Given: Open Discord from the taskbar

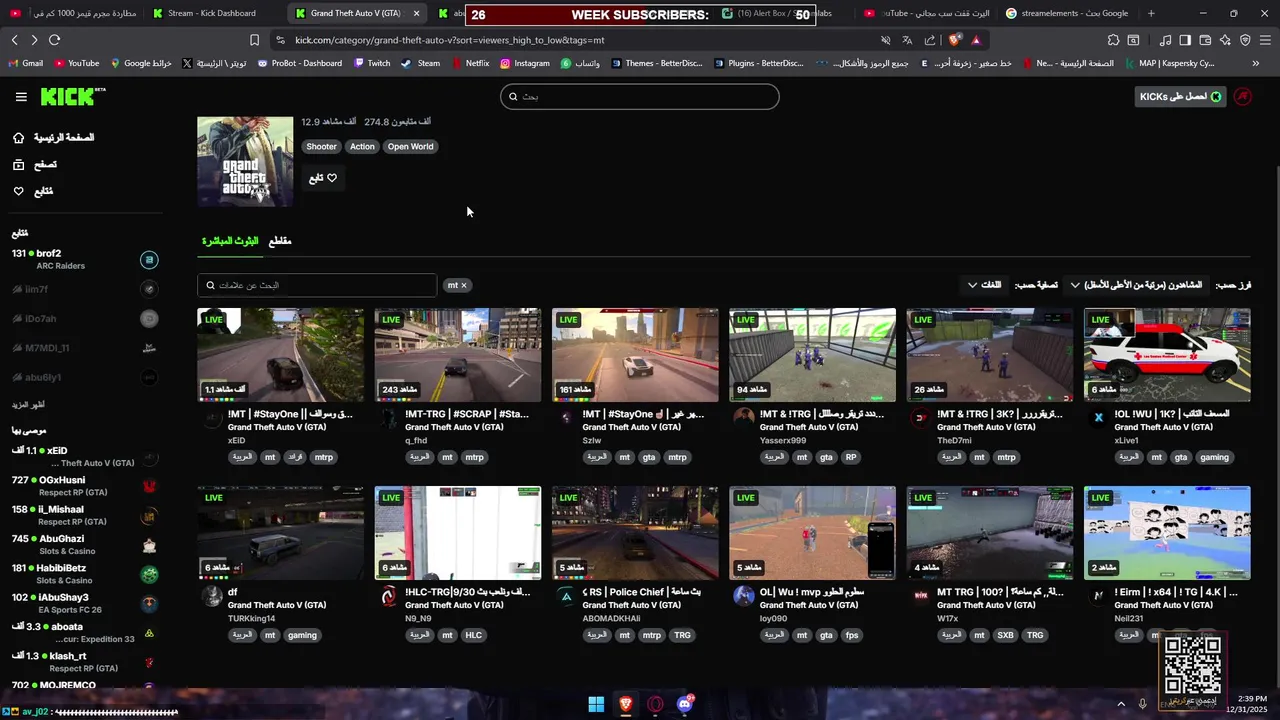Looking at the screenshot, I should tap(685, 704).
